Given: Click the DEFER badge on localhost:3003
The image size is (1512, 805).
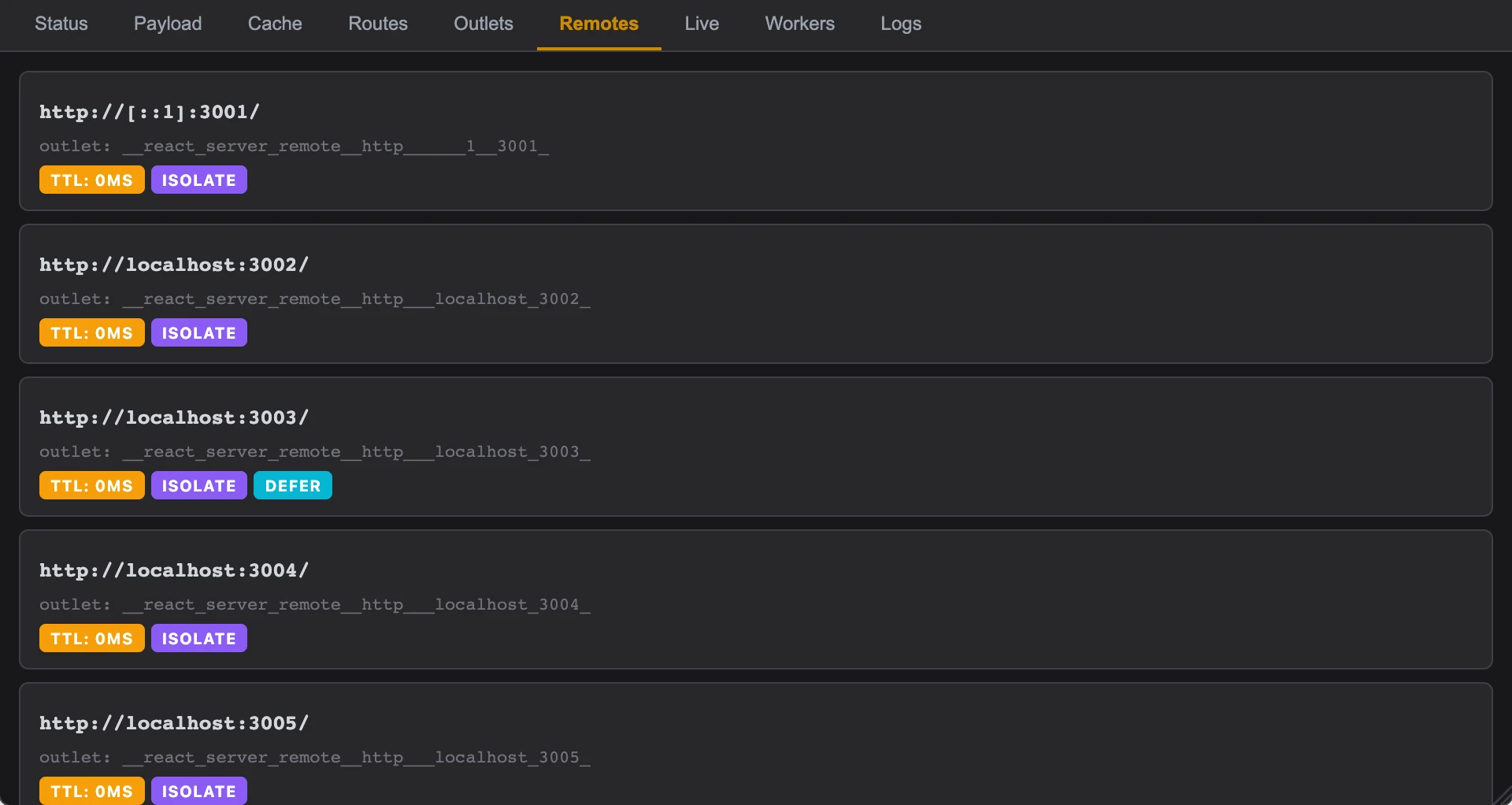Looking at the screenshot, I should coord(293,486).
